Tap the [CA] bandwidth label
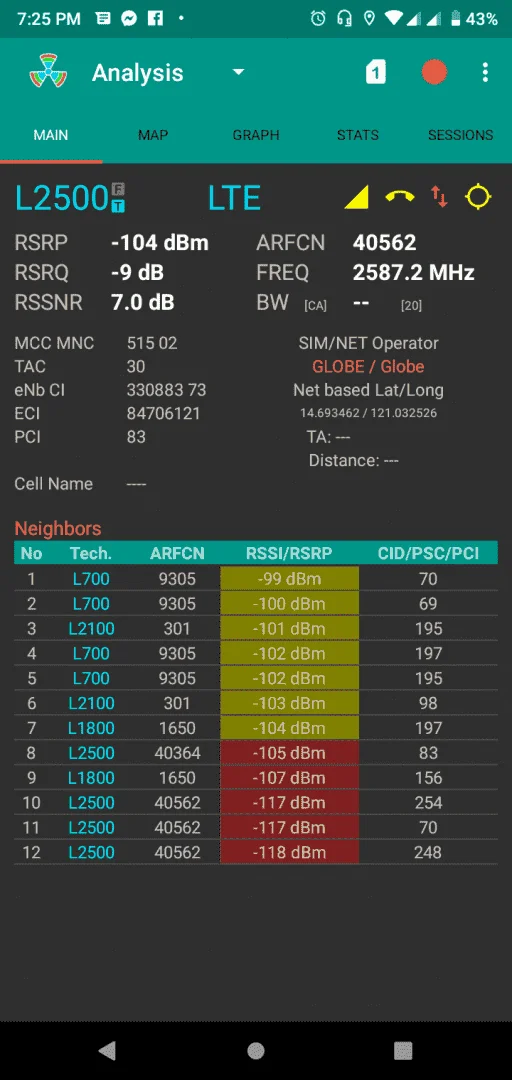Screen dimensions: 512x1080 (x=315, y=305)
